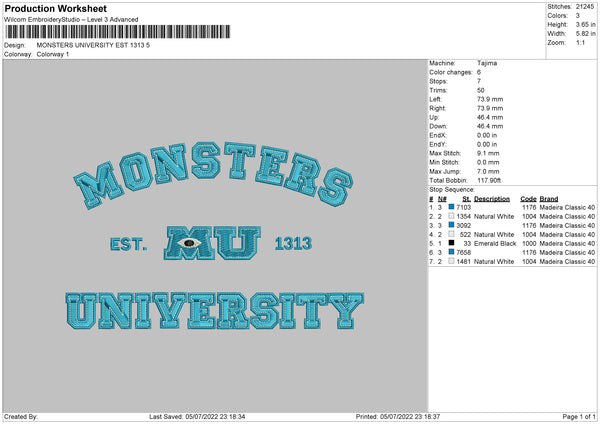600x424 pixels.
Task: Click the EST. embroidery text
Action: tap(128, 244)
